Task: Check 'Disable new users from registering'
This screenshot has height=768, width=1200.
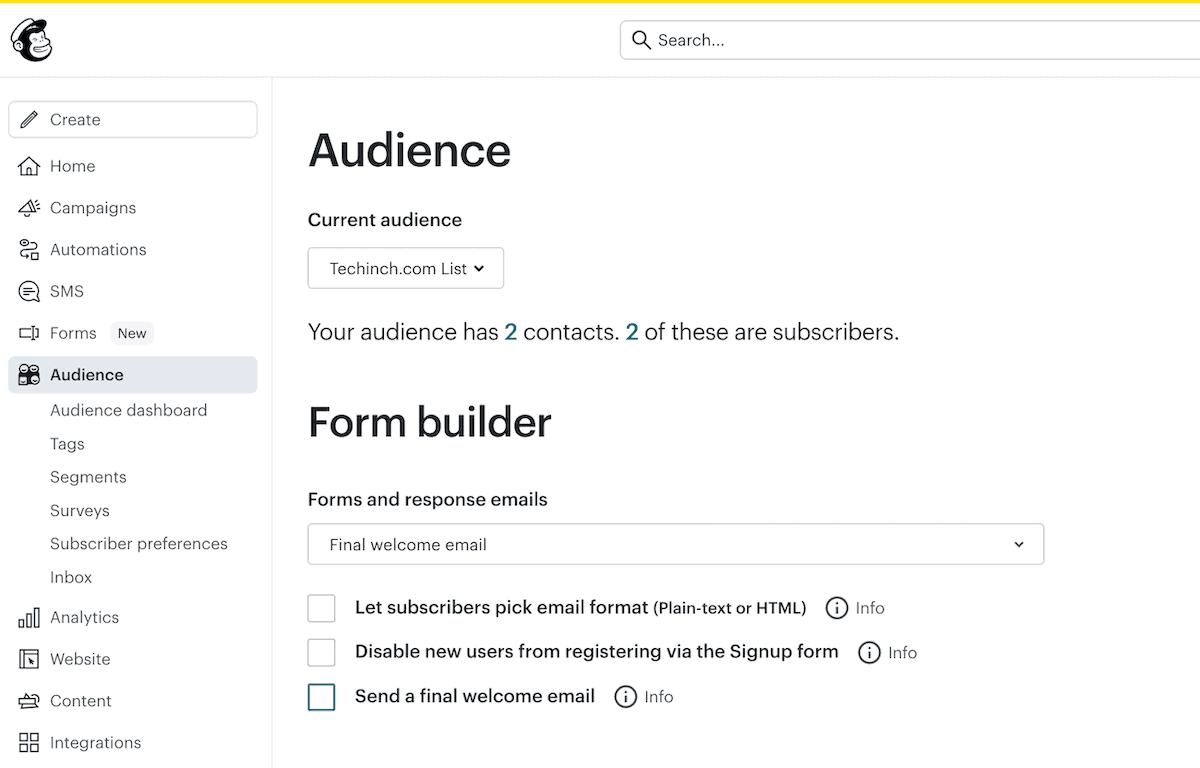Action: click(321, 652)
